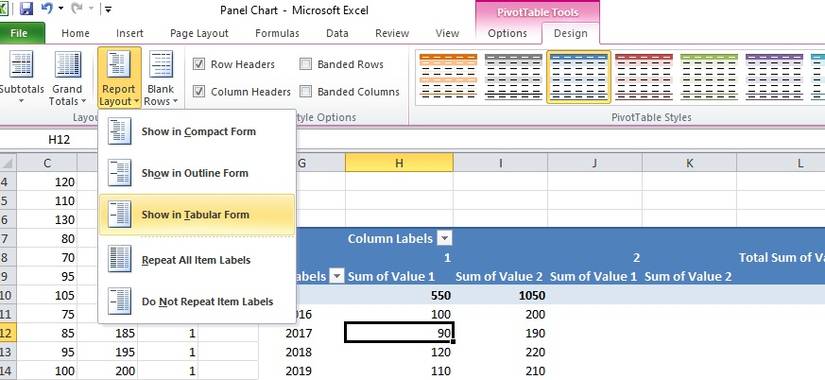The height and width of the screenshot is (380, 825).
Task: Click the pivot row label 2018
Action: pos(299,352)
